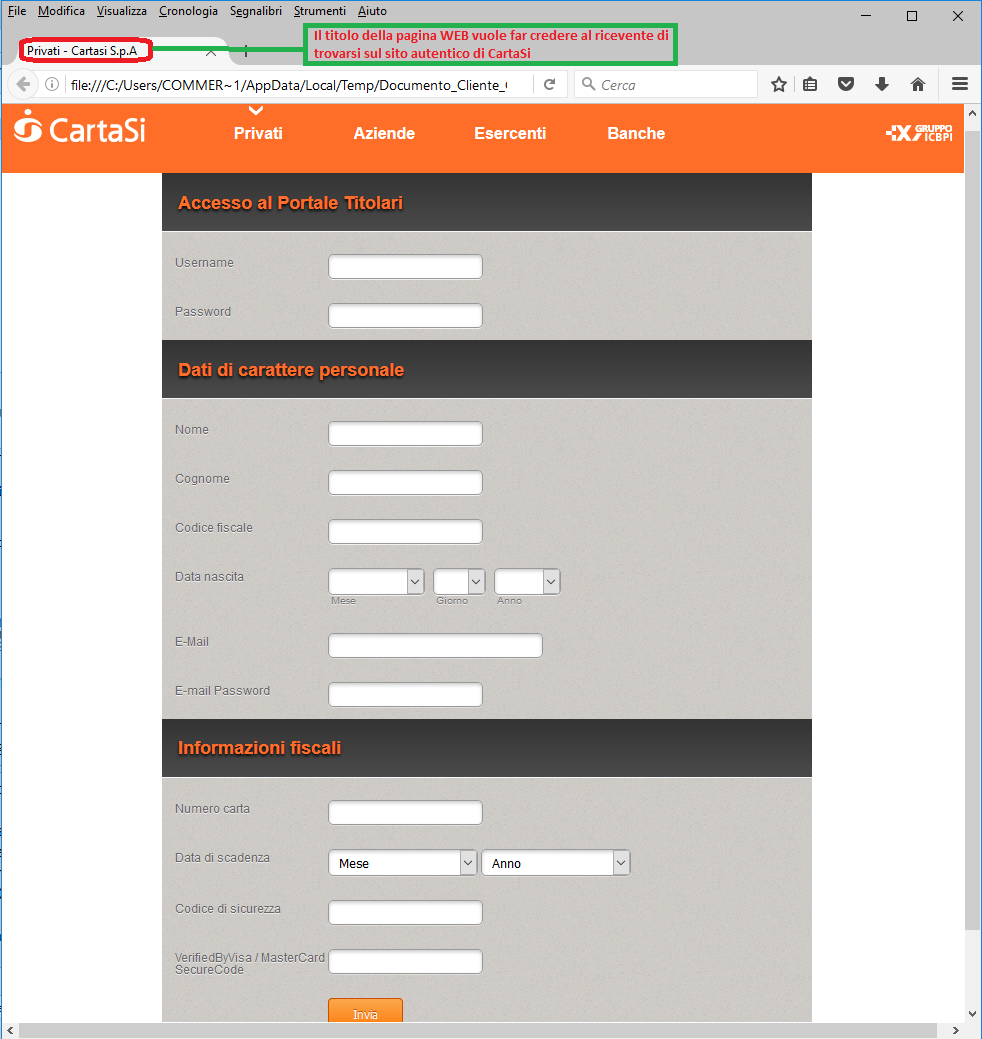Click the 'Data di scadenza' label
Image resolution: width=982 pixels, height=1039 pixels.
(x=222, y=857)
